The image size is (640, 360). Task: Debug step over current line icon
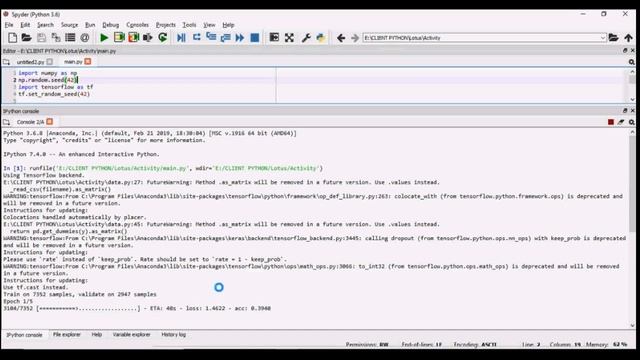coord(196,38)
